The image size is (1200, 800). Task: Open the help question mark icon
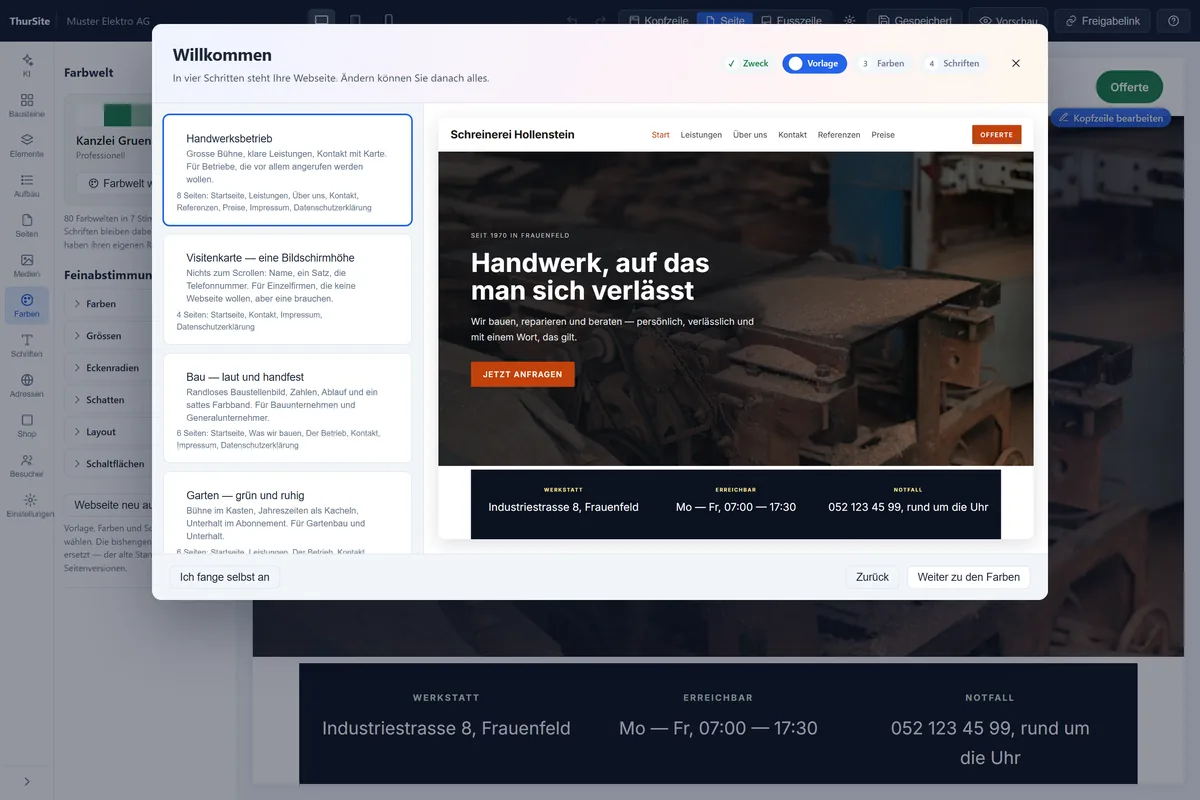point(1174,21)
